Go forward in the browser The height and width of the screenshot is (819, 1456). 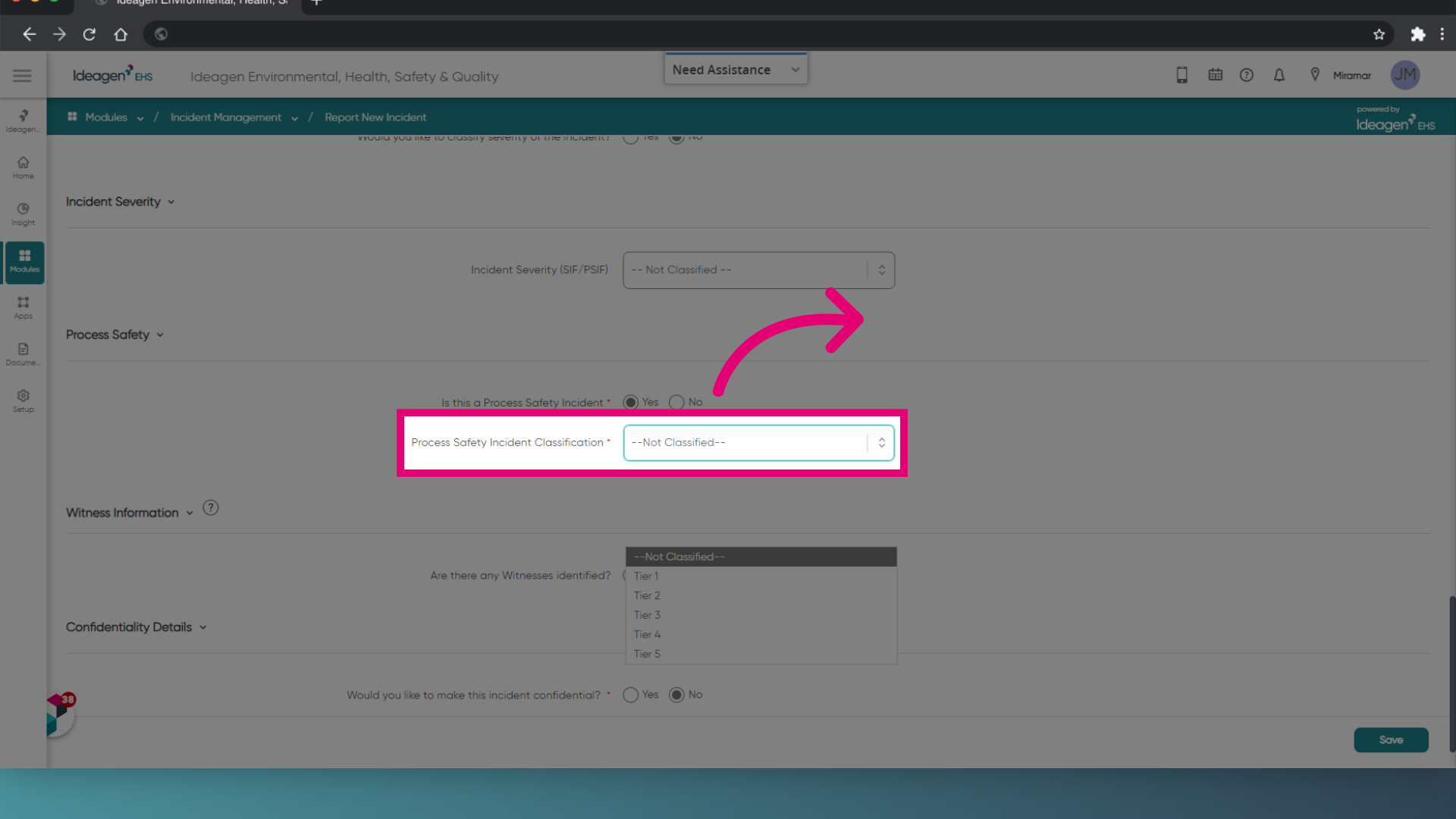pyautogui.click(x=59, y=34)
